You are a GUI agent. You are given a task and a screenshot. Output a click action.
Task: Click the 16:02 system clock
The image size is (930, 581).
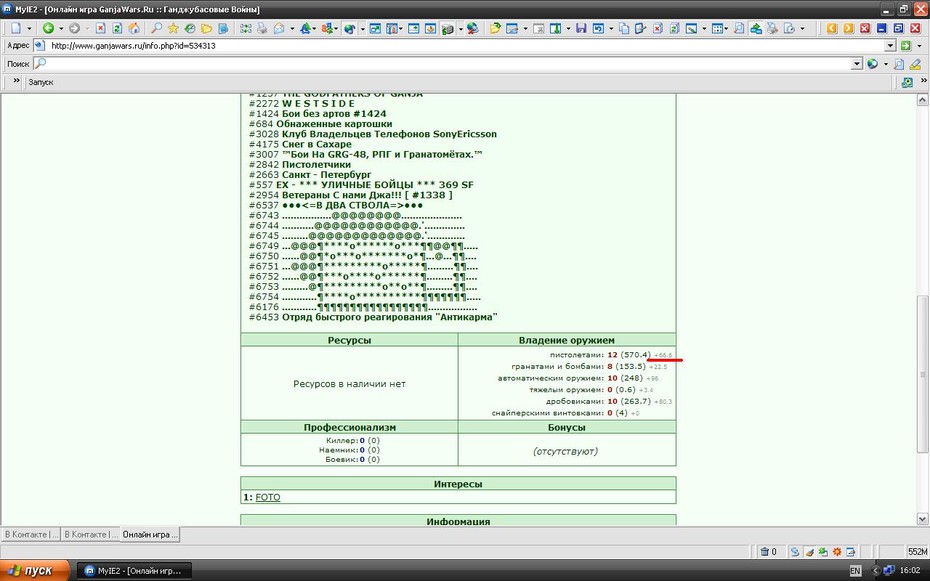pos(909,571)
